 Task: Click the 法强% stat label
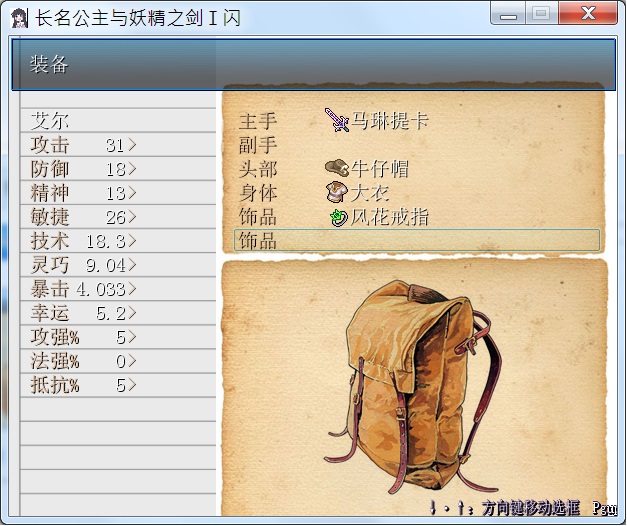(55, 361)
